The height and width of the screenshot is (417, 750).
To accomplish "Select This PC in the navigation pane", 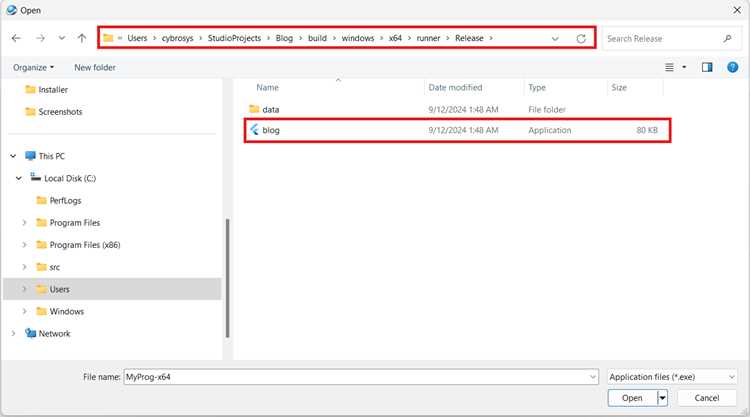I will tap(45, 156).
